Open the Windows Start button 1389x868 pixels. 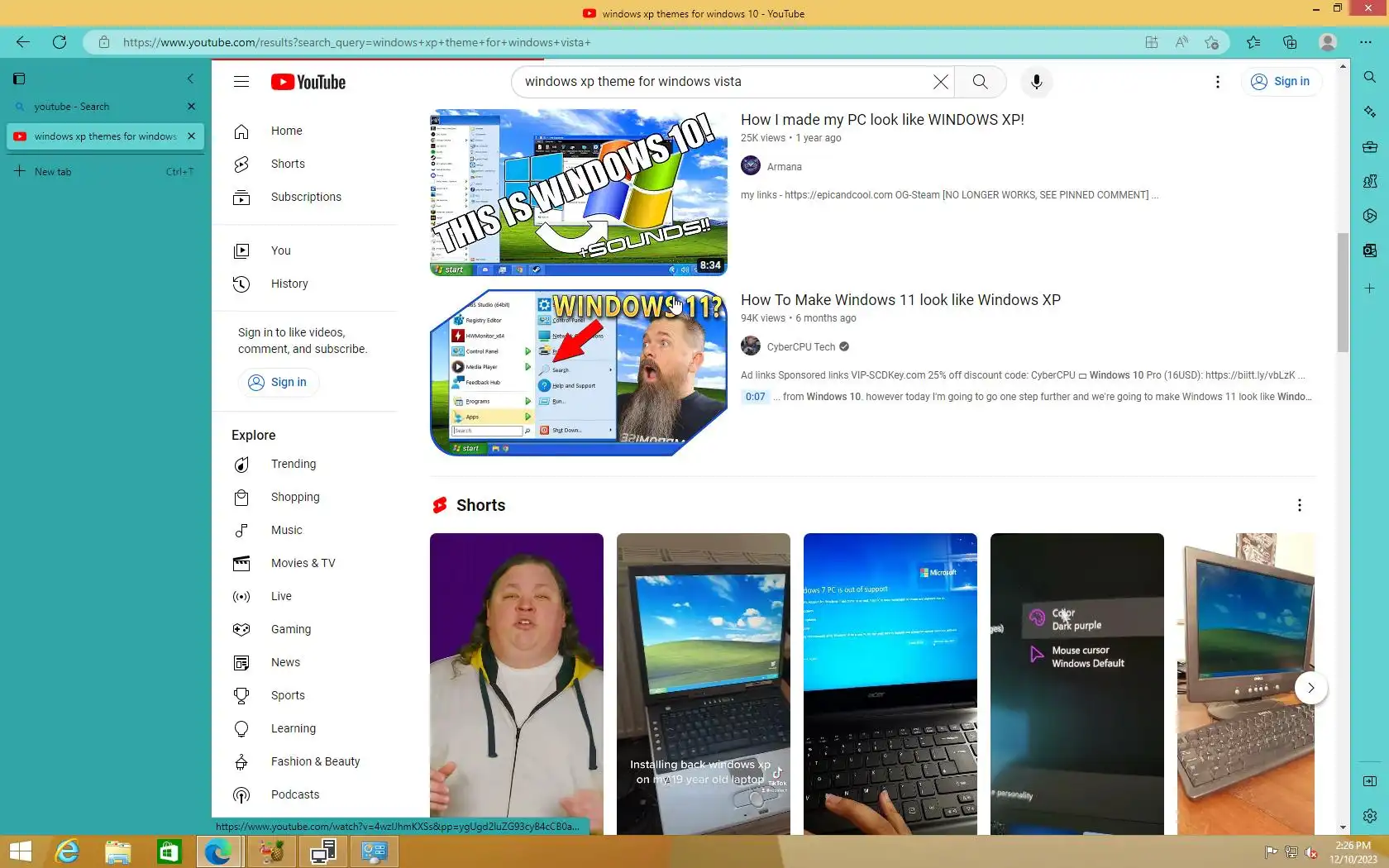point(20,851)
